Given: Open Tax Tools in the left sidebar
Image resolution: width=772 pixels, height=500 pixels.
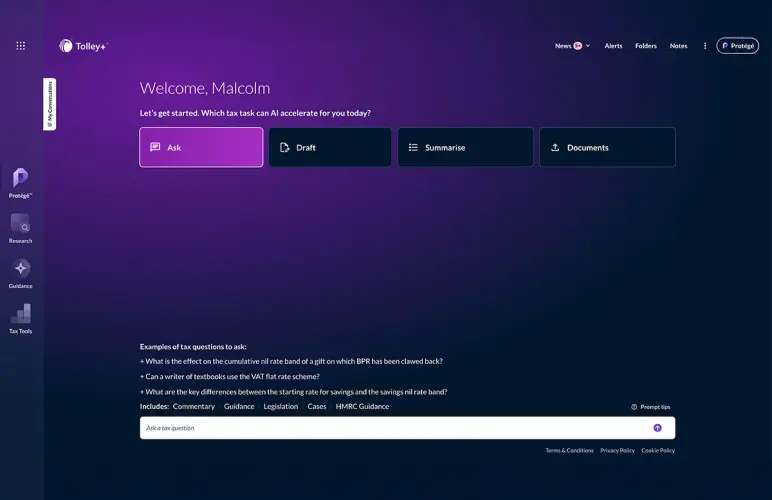Looking at the screenshot, I should (21, 317).
